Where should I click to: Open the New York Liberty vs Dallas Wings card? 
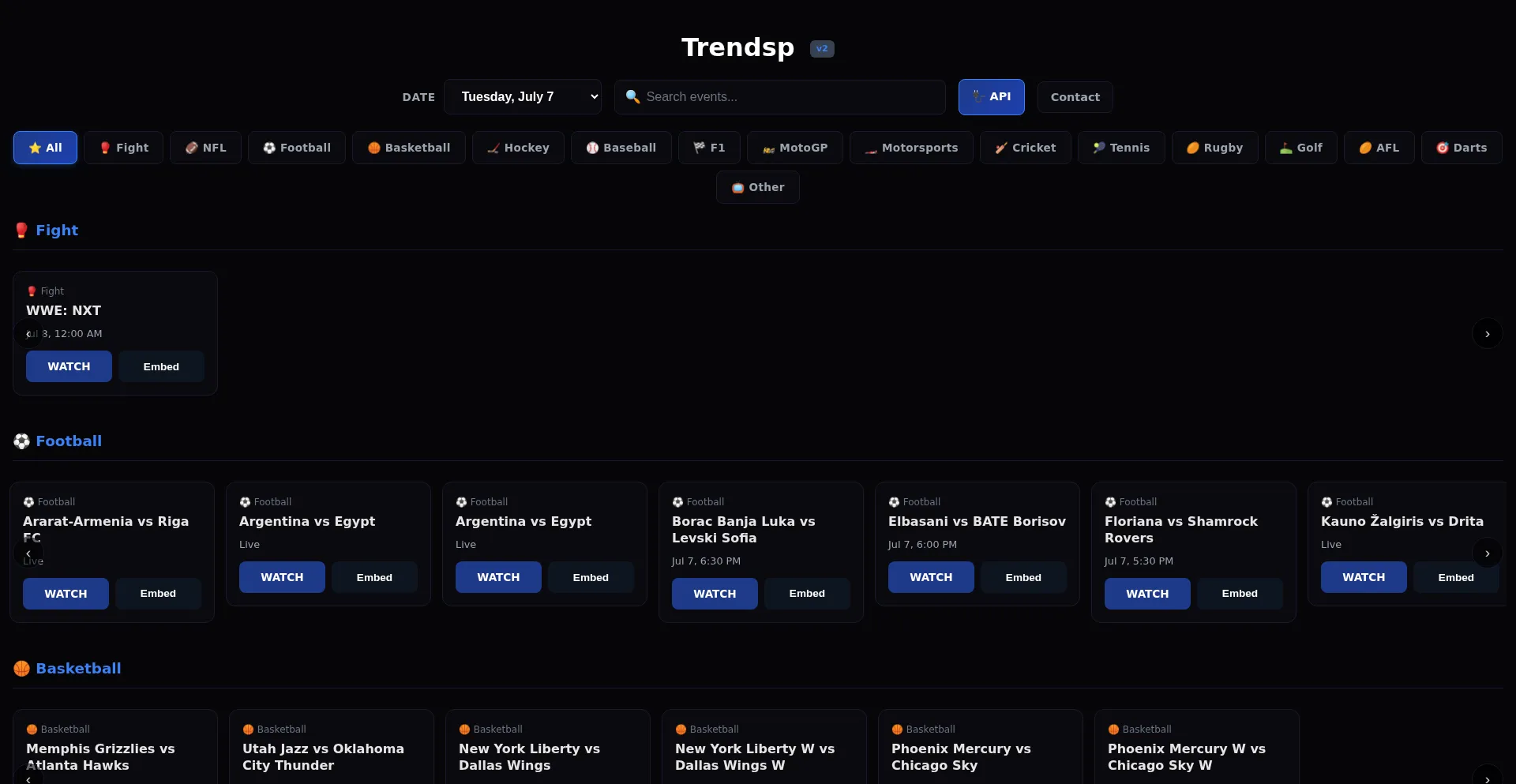[548, 747]
